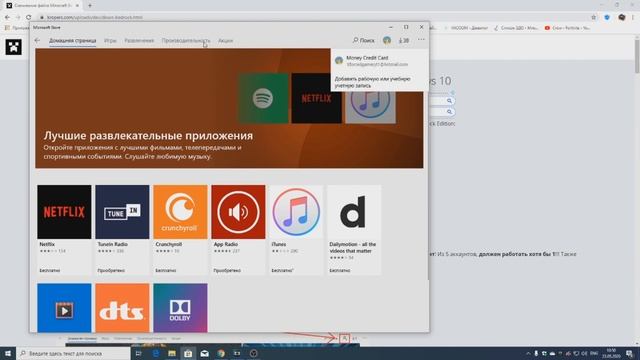Viewport: 640px width, 360px height.
Task: Click Chrome browser back button
Action: coord(7,17)
